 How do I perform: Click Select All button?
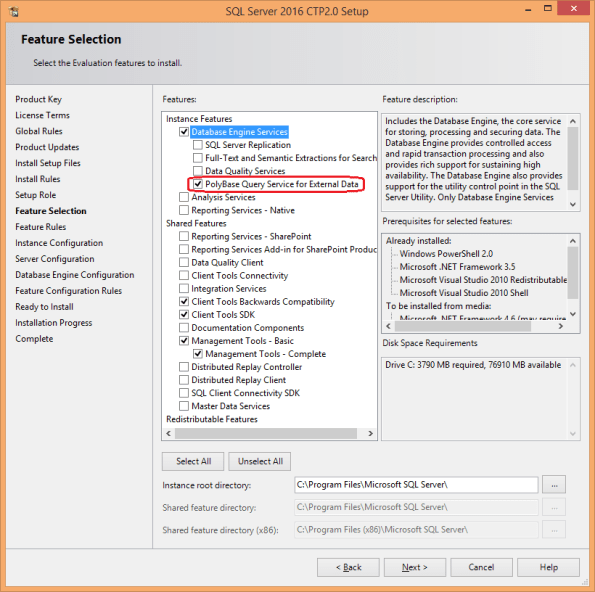pos(193,461)
